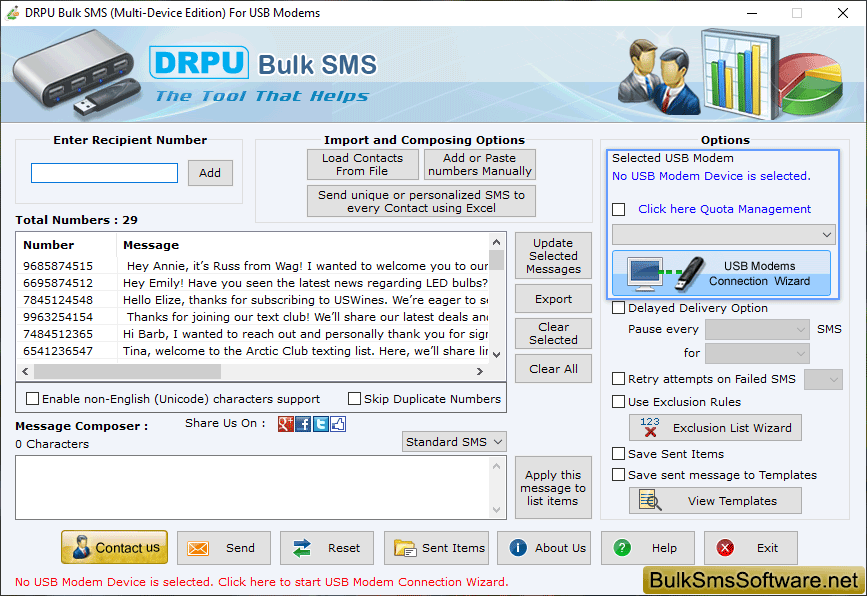Click the contact list scroll up arrow

(x=497, y=242)
